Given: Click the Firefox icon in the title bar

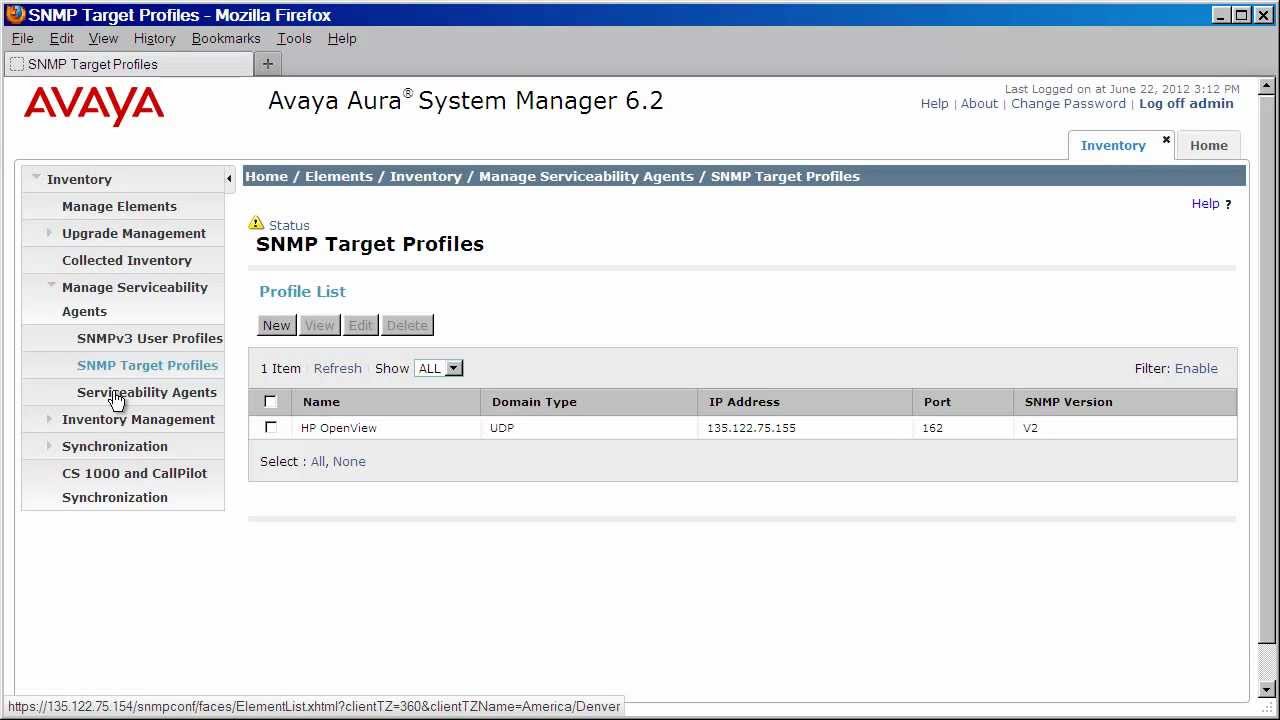Looking at the screenshot, I should coord(15,14).
